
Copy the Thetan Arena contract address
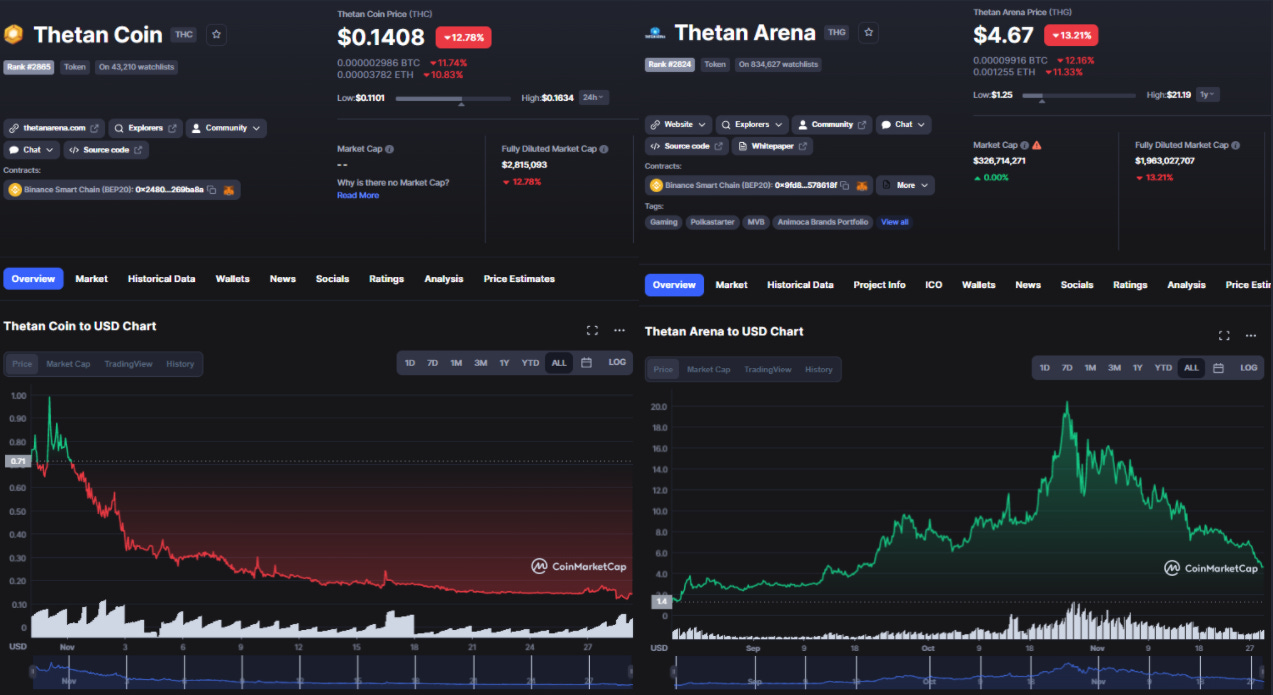[845, 185]
